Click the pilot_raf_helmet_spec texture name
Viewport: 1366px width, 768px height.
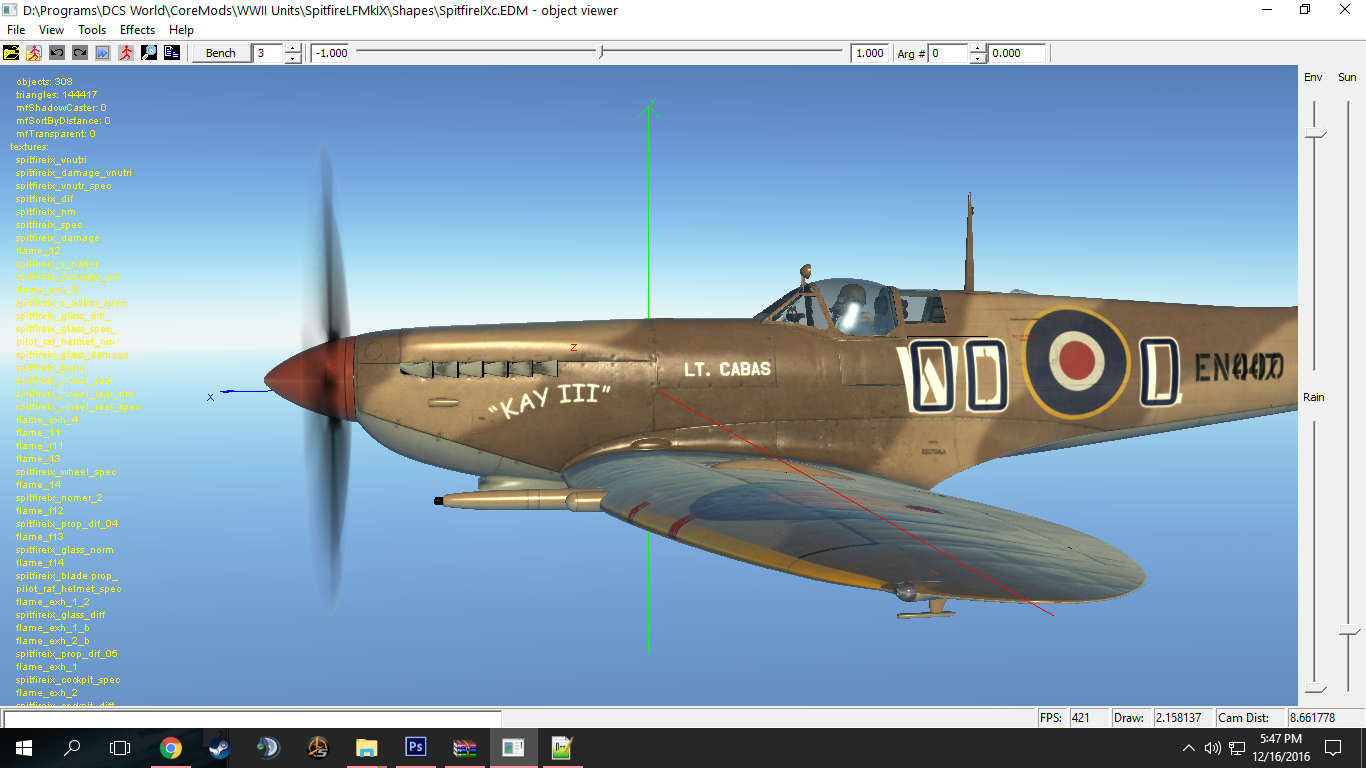[x=68, y=589]
